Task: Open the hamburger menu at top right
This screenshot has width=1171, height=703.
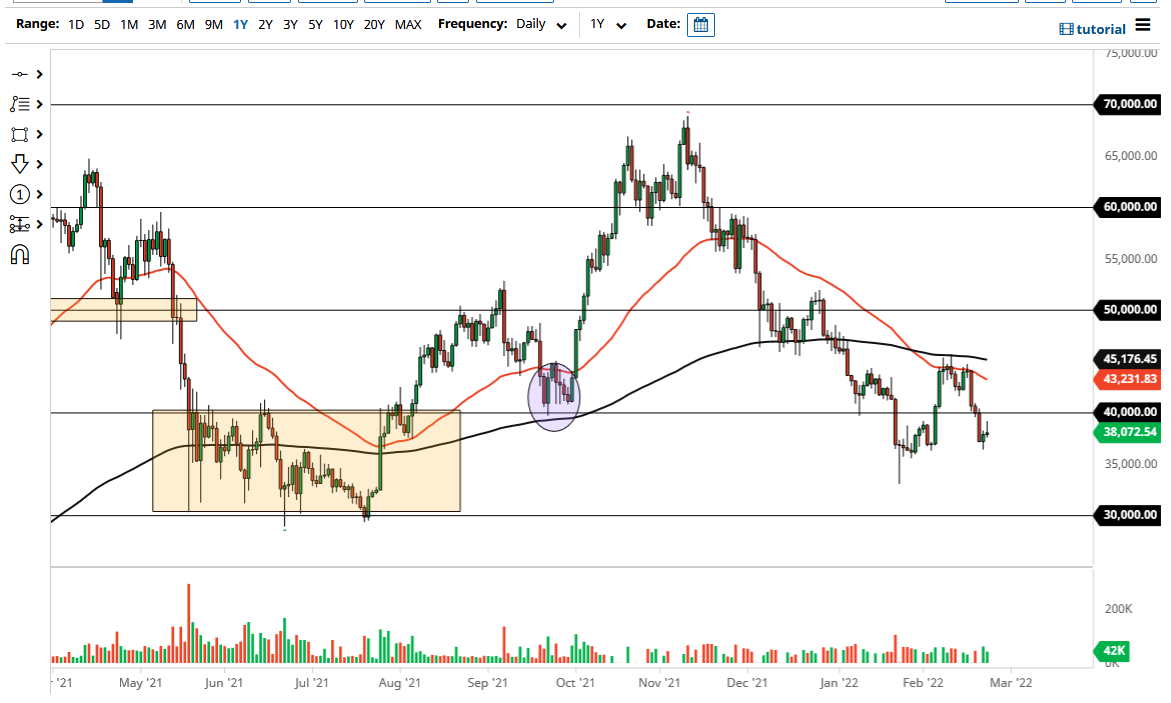Action: tap(1140, 28)
